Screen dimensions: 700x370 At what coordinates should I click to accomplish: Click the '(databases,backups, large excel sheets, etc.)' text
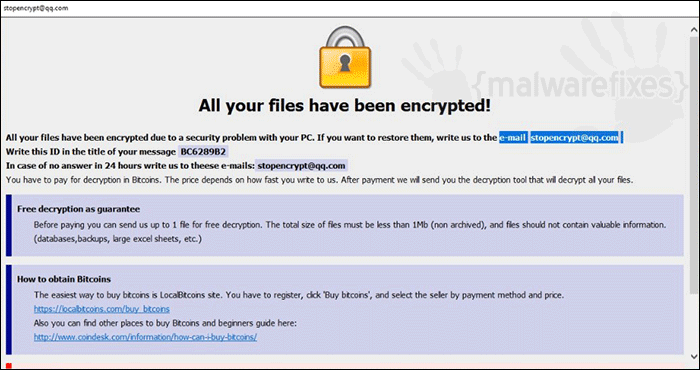point(118,239)
